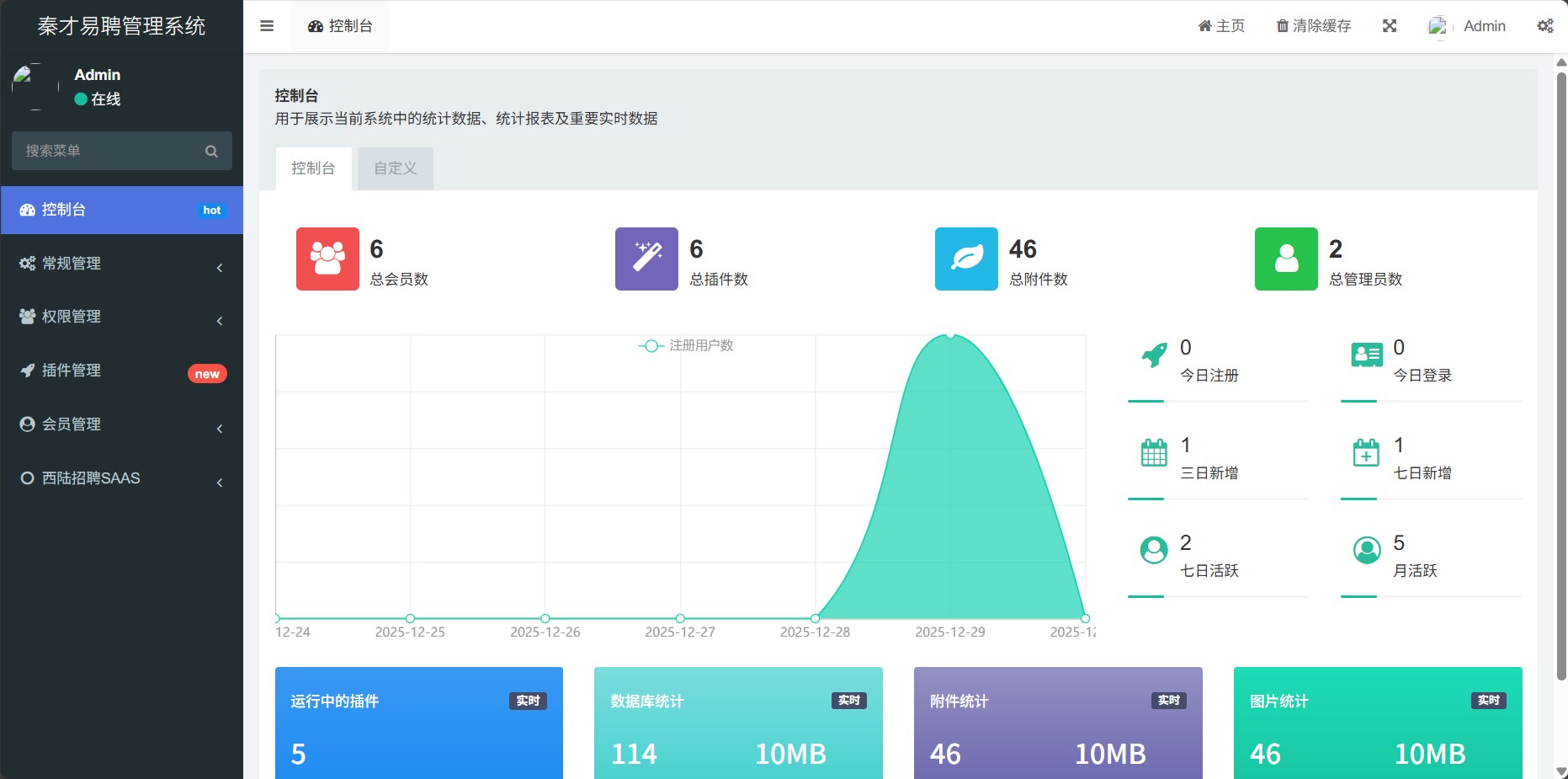Click the group icon beside 权限管理
The width and height of the screenshot is (1568, 779).
pos(28,317)
